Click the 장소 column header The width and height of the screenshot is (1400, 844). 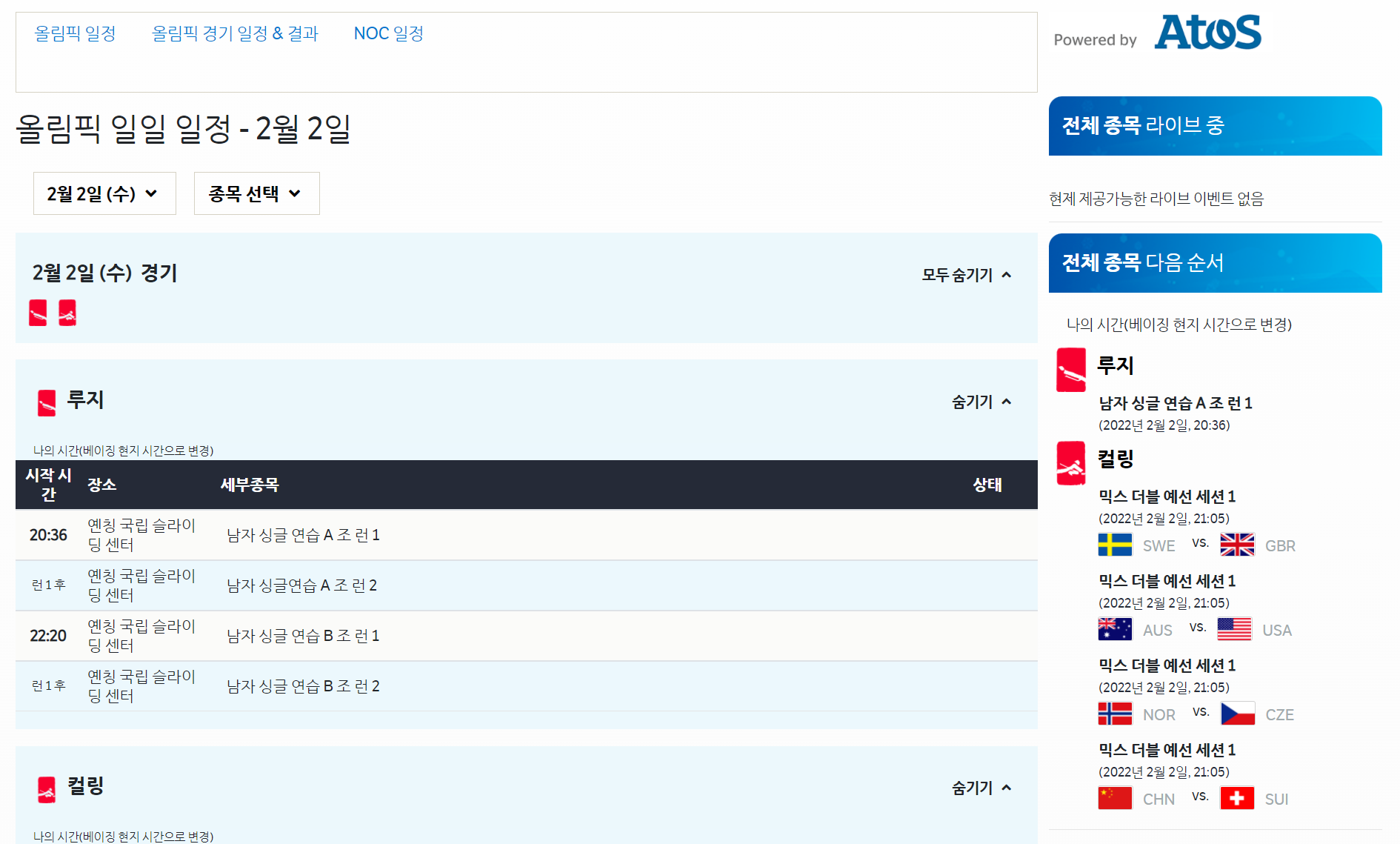(102, 485)
